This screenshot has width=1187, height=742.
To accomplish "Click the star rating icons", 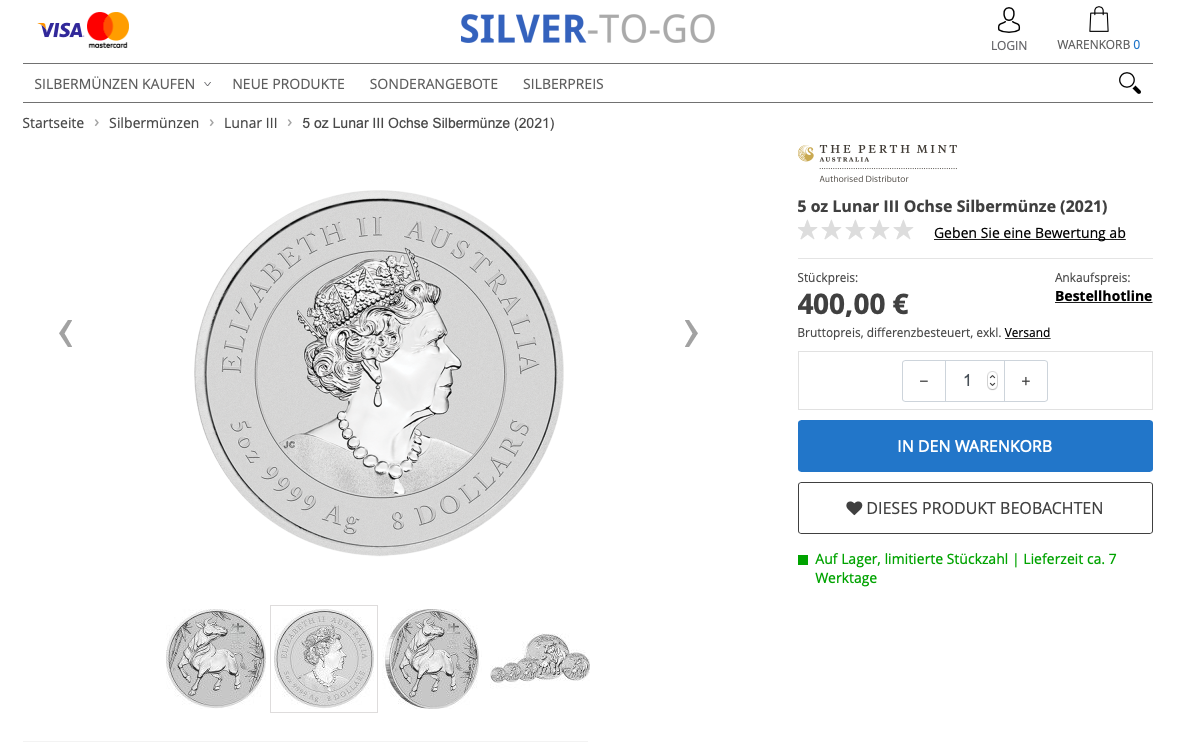I will [x=855, y=232].
